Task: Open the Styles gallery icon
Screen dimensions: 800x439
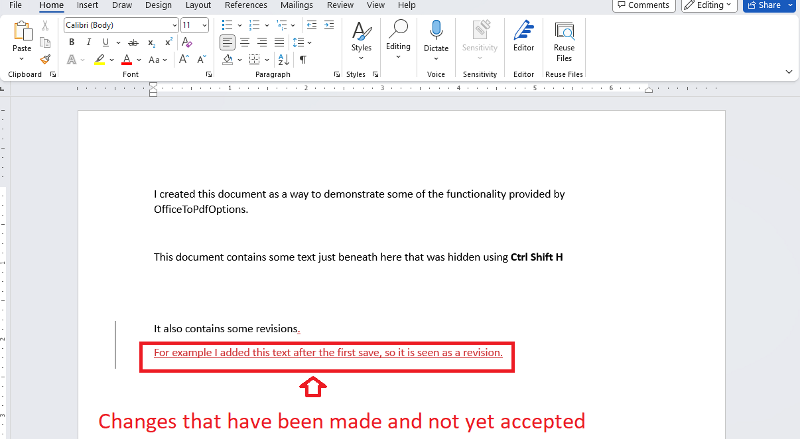Action: tap(361, 31)
